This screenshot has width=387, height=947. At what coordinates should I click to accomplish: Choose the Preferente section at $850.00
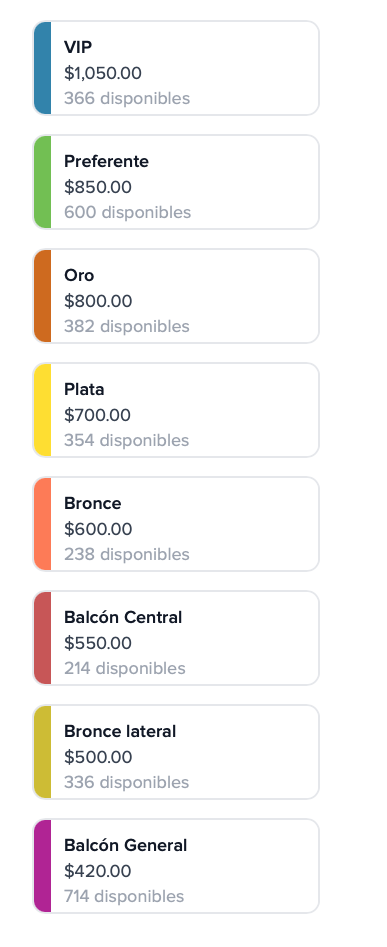tap(176, 182)
